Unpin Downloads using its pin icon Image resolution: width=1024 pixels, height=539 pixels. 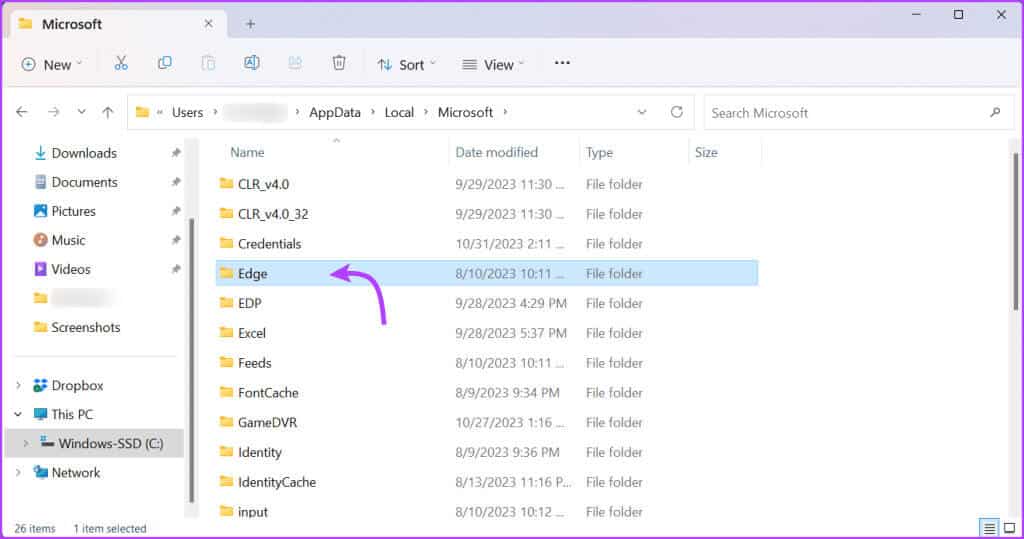176,153
